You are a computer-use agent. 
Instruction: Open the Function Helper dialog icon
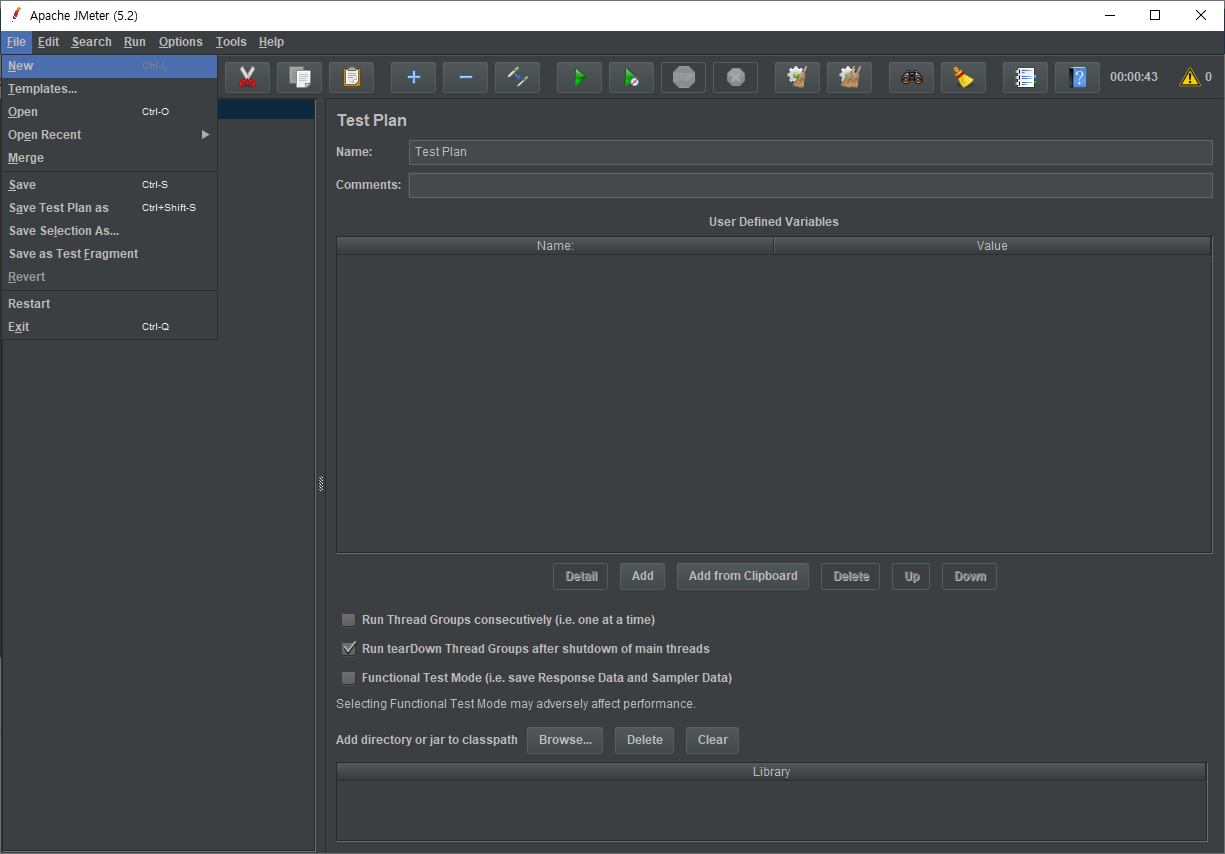[x=1026, y=77]
